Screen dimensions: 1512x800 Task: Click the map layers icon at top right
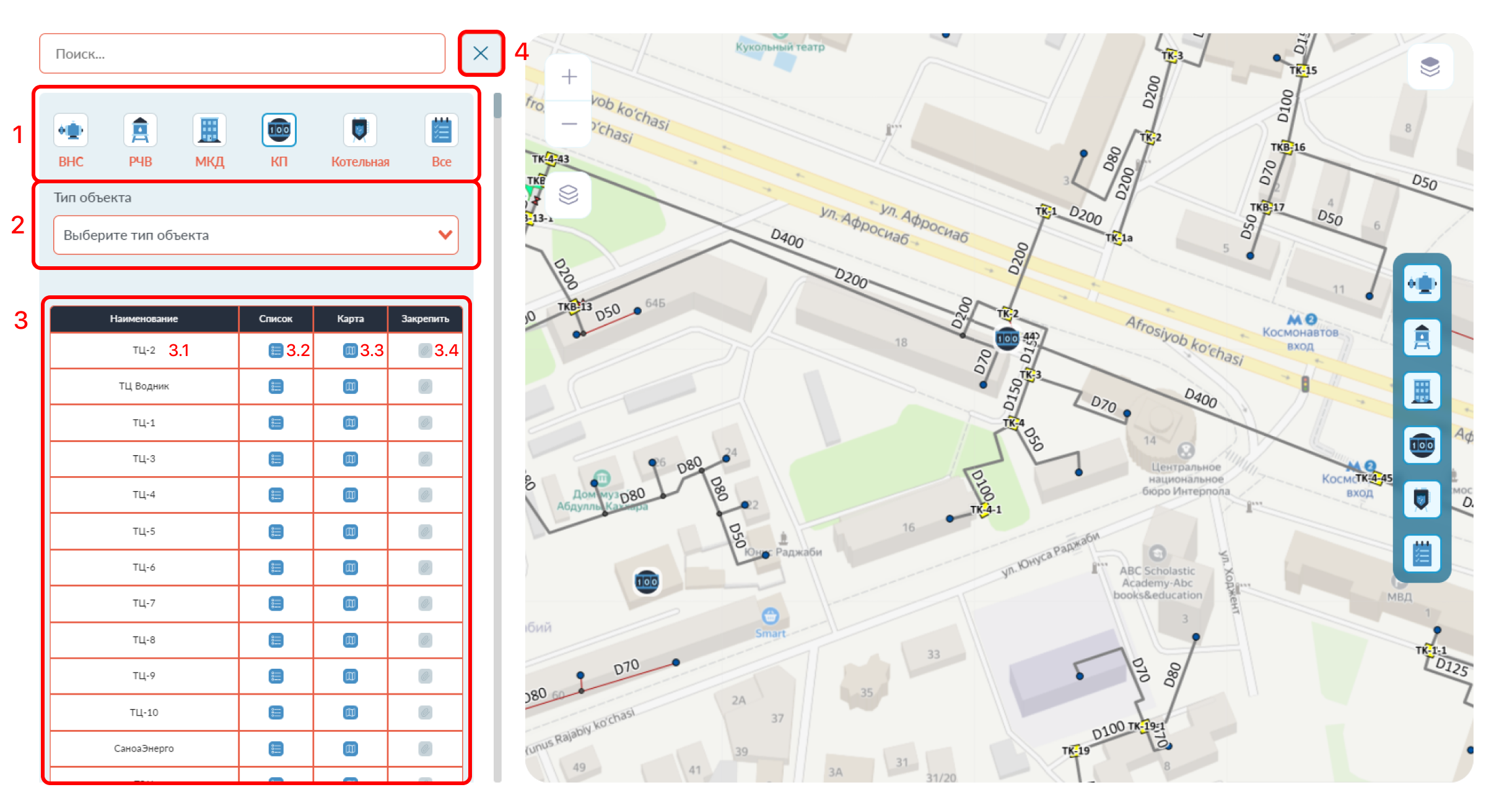[x=1429, y=66]
